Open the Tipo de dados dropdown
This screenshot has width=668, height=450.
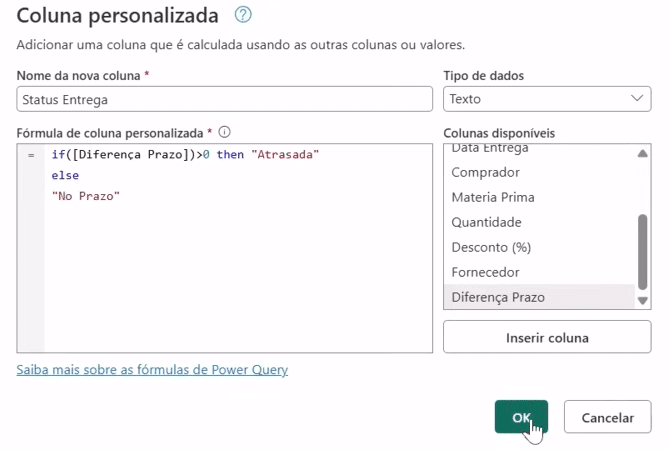point(547,99)
